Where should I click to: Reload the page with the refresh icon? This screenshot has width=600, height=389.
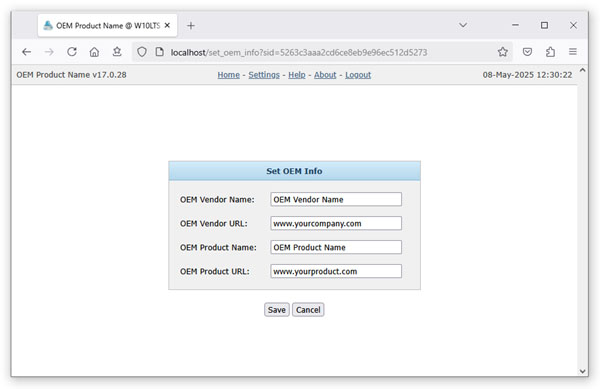pos(72,52)
